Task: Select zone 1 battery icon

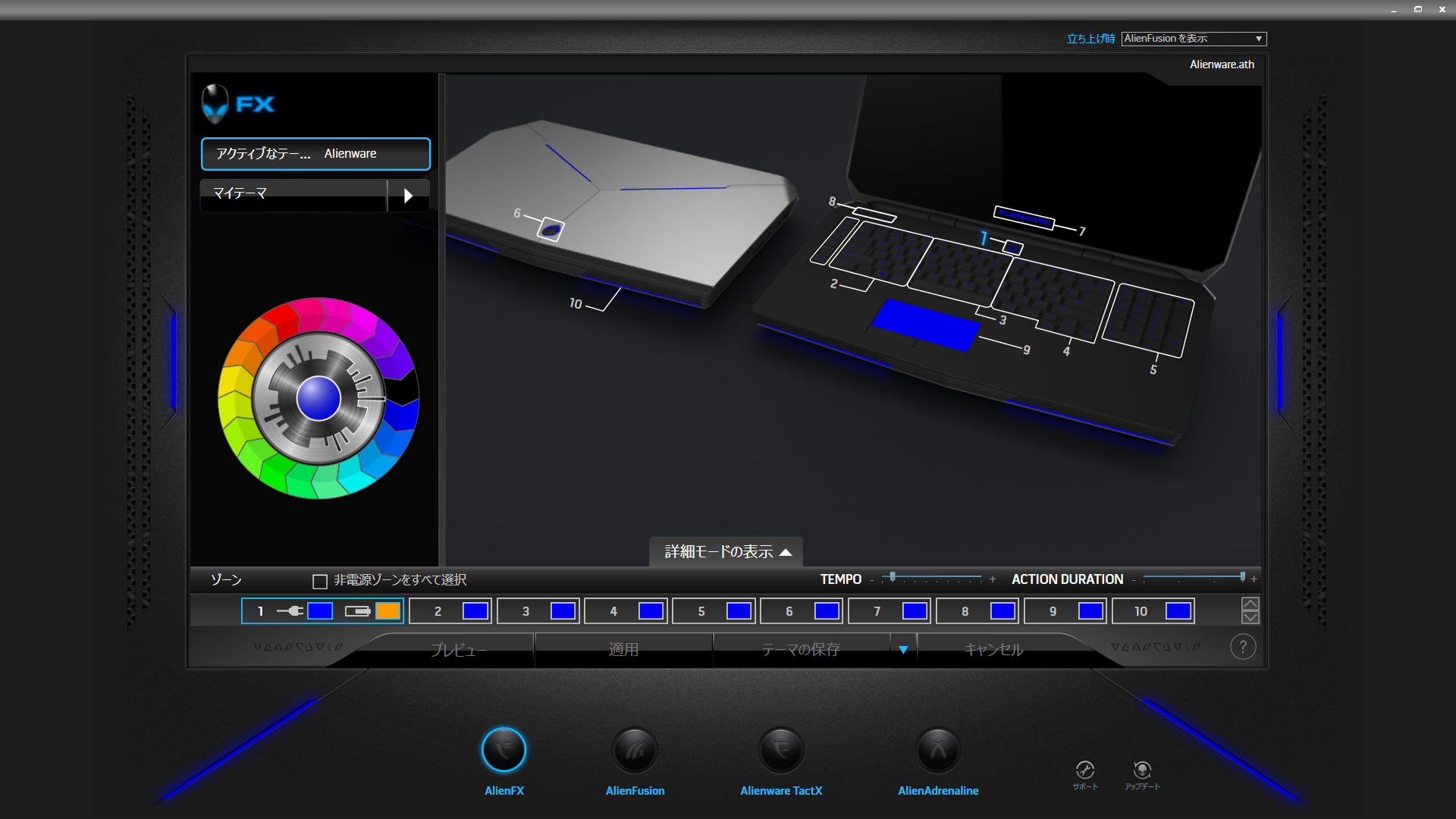Action: (x=357, y=611)
